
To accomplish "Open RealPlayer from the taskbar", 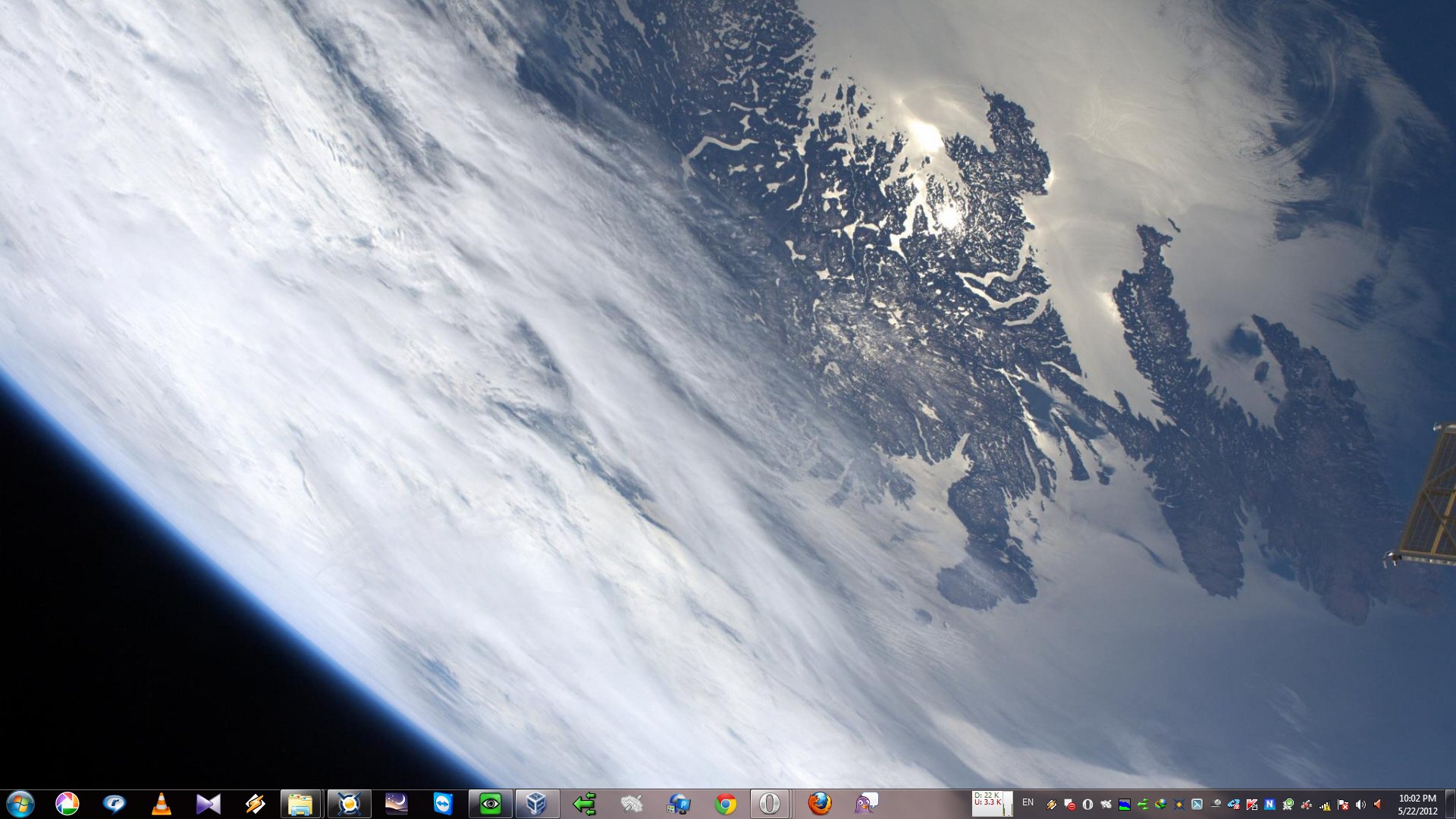I will (115, 804).
